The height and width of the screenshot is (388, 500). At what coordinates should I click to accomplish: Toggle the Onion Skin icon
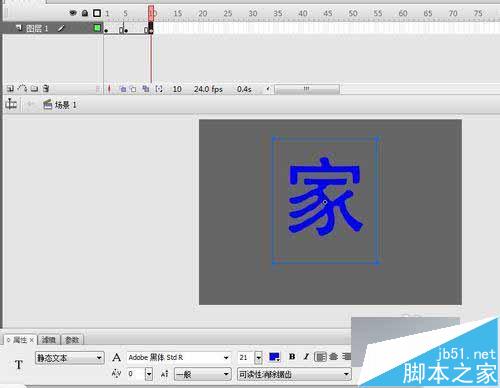(123, 89)
